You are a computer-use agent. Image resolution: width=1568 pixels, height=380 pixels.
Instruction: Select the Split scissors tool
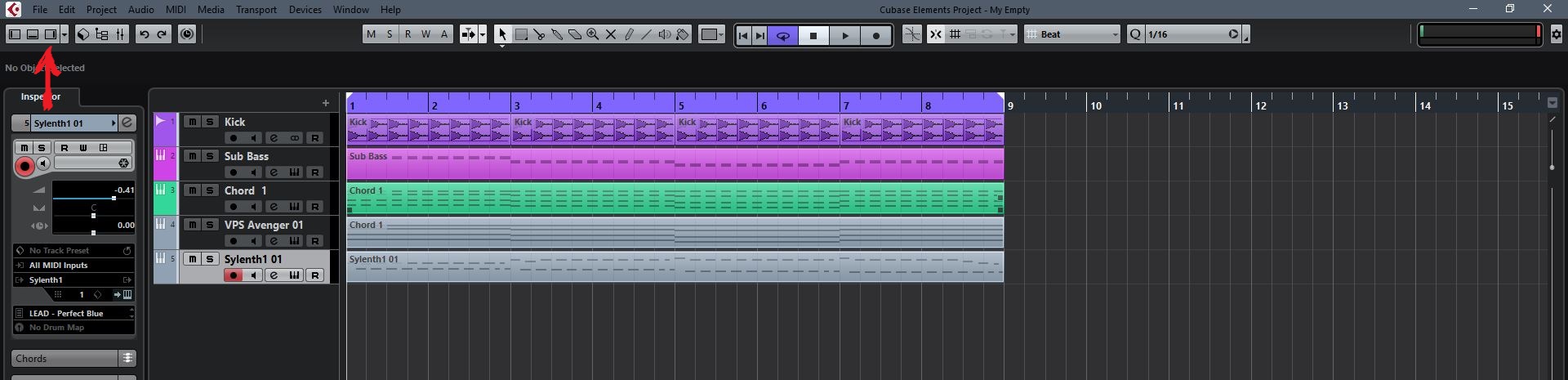tap(539, 34)
